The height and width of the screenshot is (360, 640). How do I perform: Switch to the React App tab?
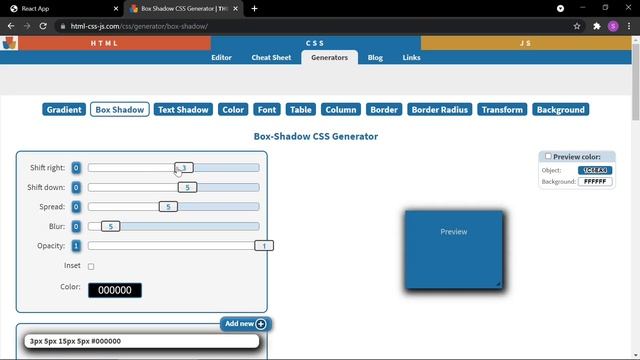pyautogui.click(x=61, y=9)
